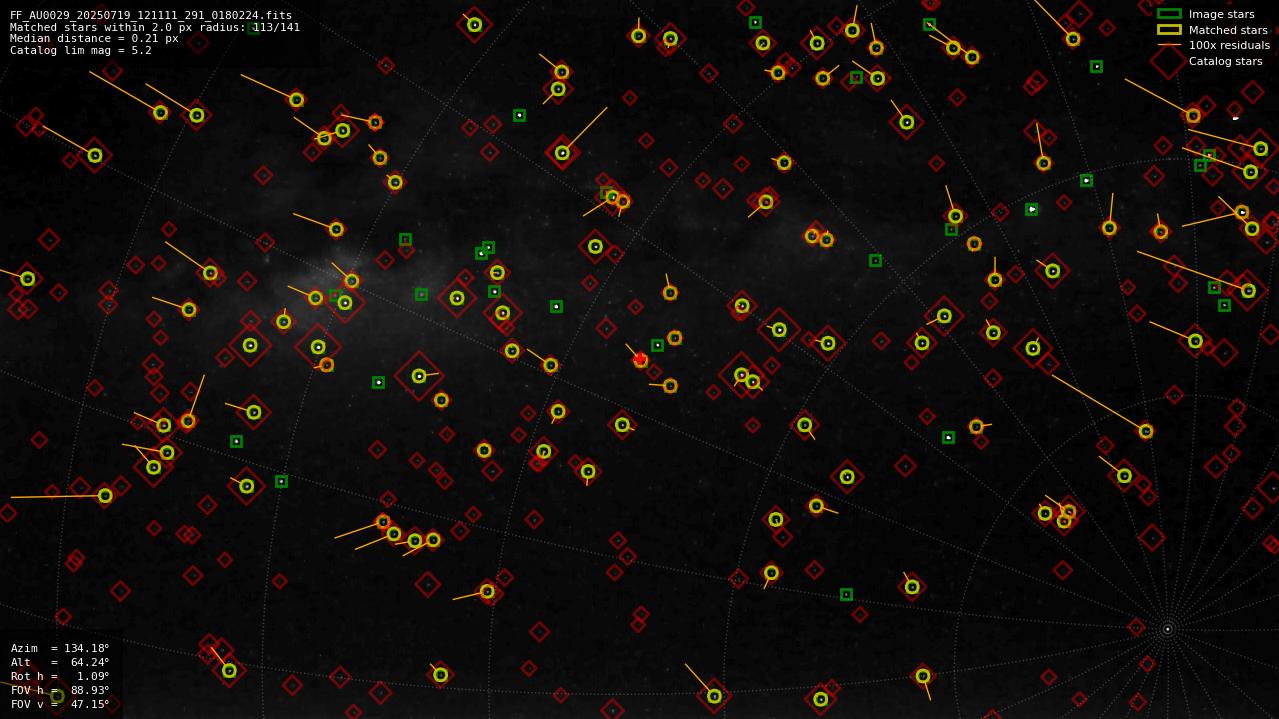
Task: Click the 'Alt = 64.24°' readout
Action: coord(60,662)
